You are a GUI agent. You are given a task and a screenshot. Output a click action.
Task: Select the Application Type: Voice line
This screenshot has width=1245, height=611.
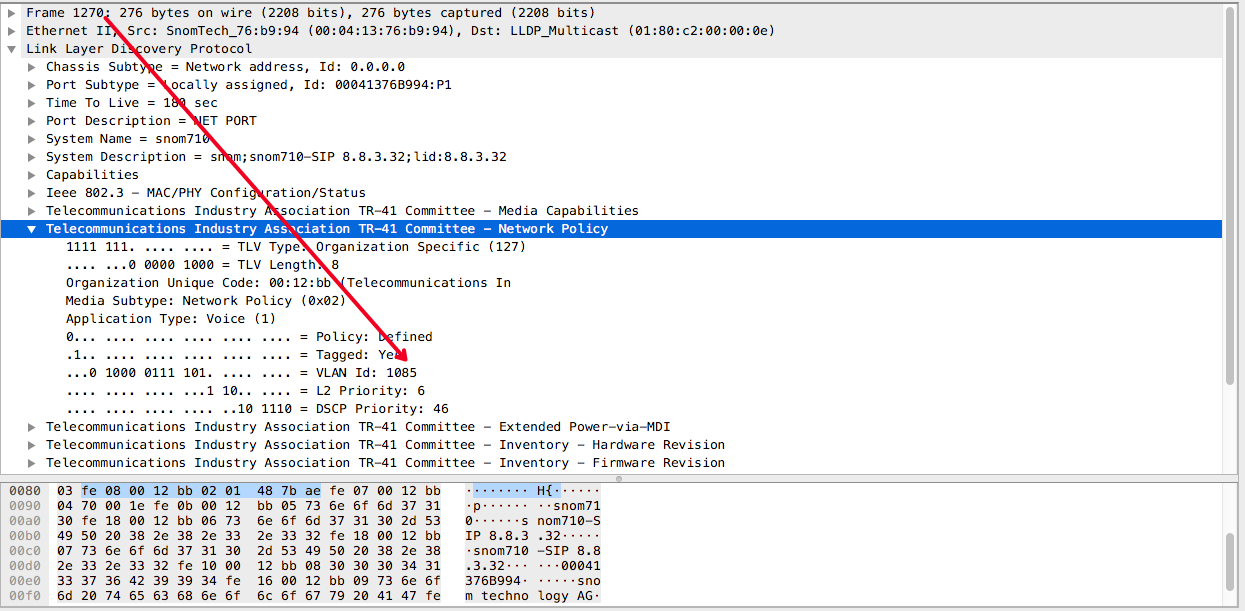[170, 318]
